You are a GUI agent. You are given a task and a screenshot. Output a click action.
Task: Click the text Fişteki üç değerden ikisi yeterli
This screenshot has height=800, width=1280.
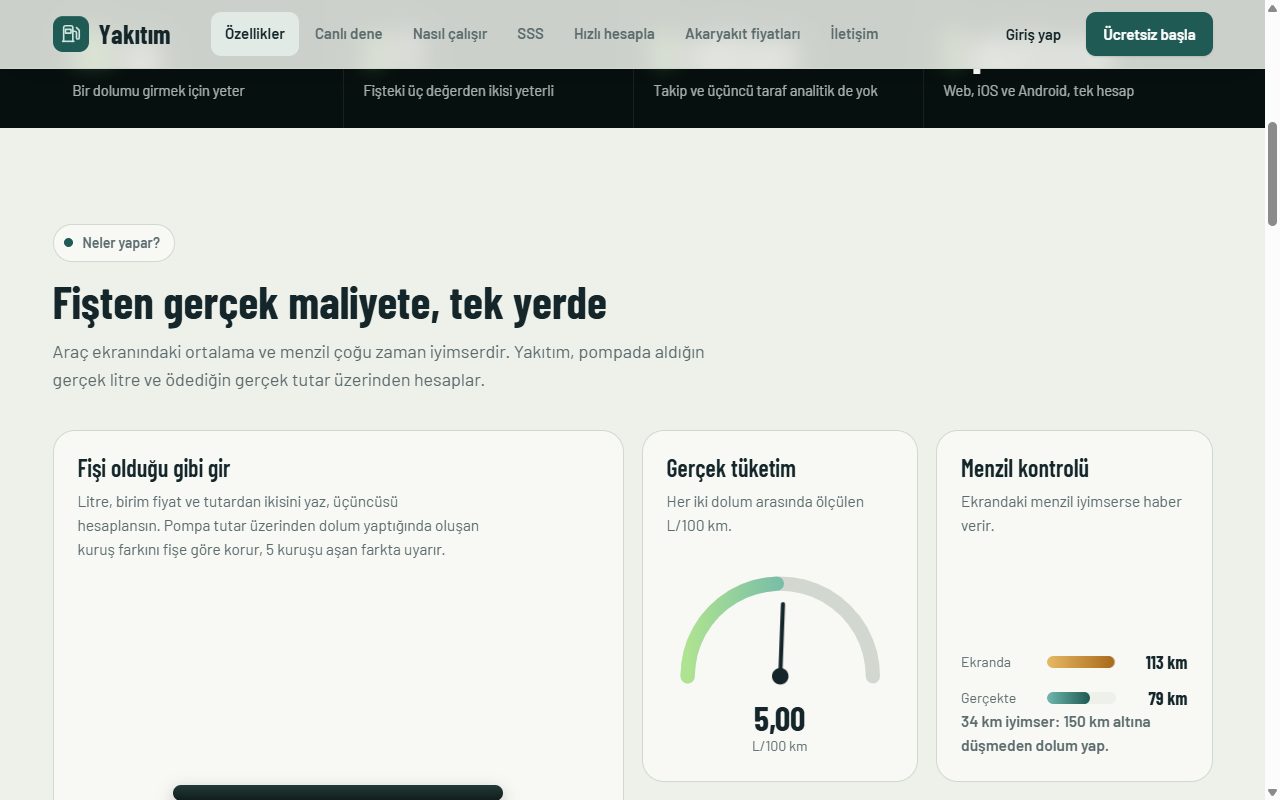(459, 91)
